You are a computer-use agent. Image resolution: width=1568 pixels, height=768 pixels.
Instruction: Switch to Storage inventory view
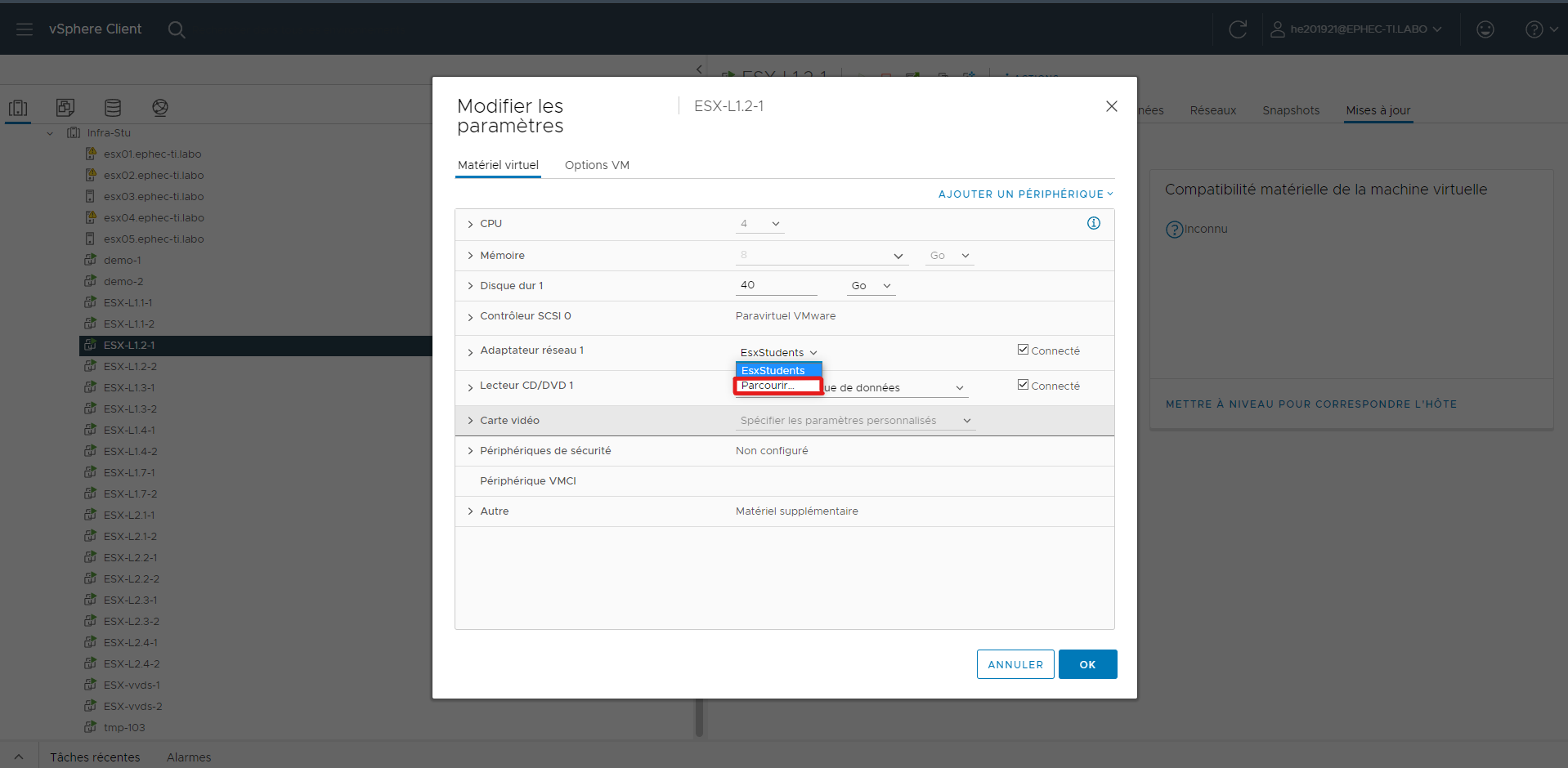click(x=113, y=108)
